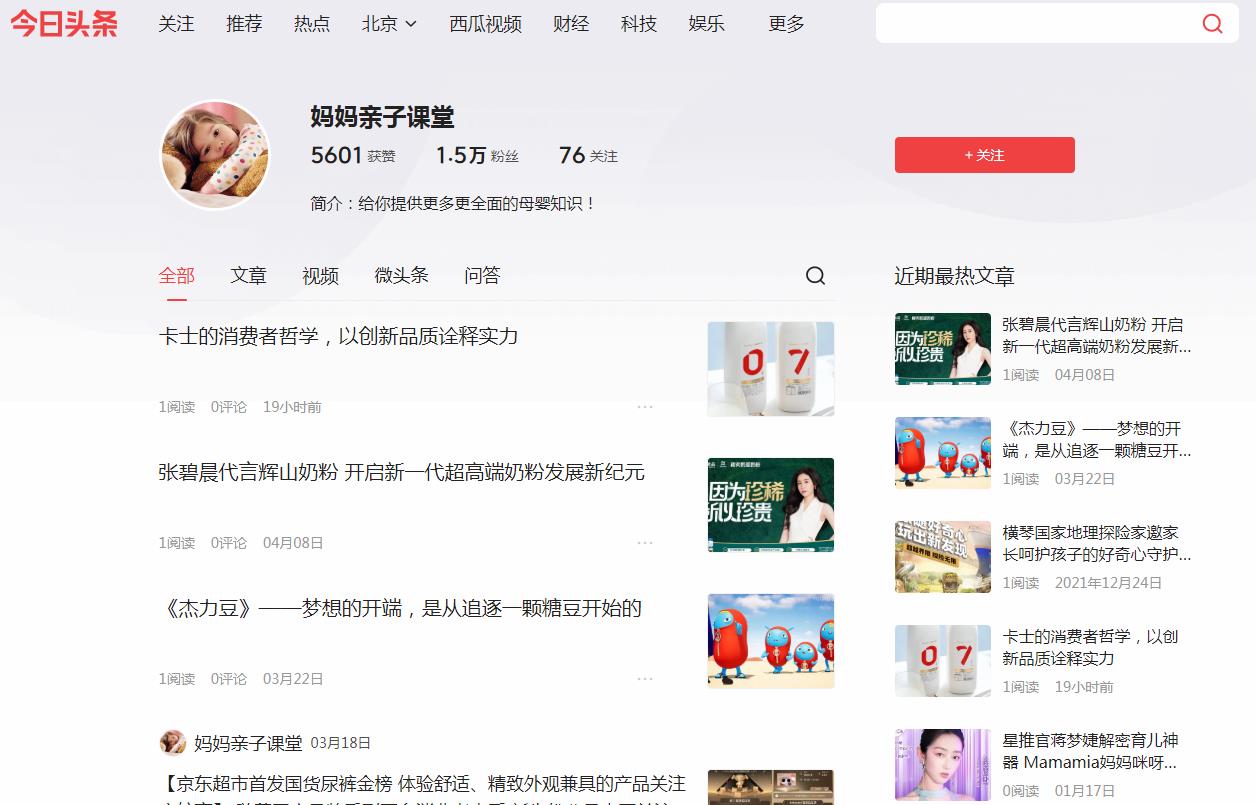The width and height of the screenshot is (1256, 805).
Task: Open thumbnail of 京东超市 post
Action: coord(770,787)
